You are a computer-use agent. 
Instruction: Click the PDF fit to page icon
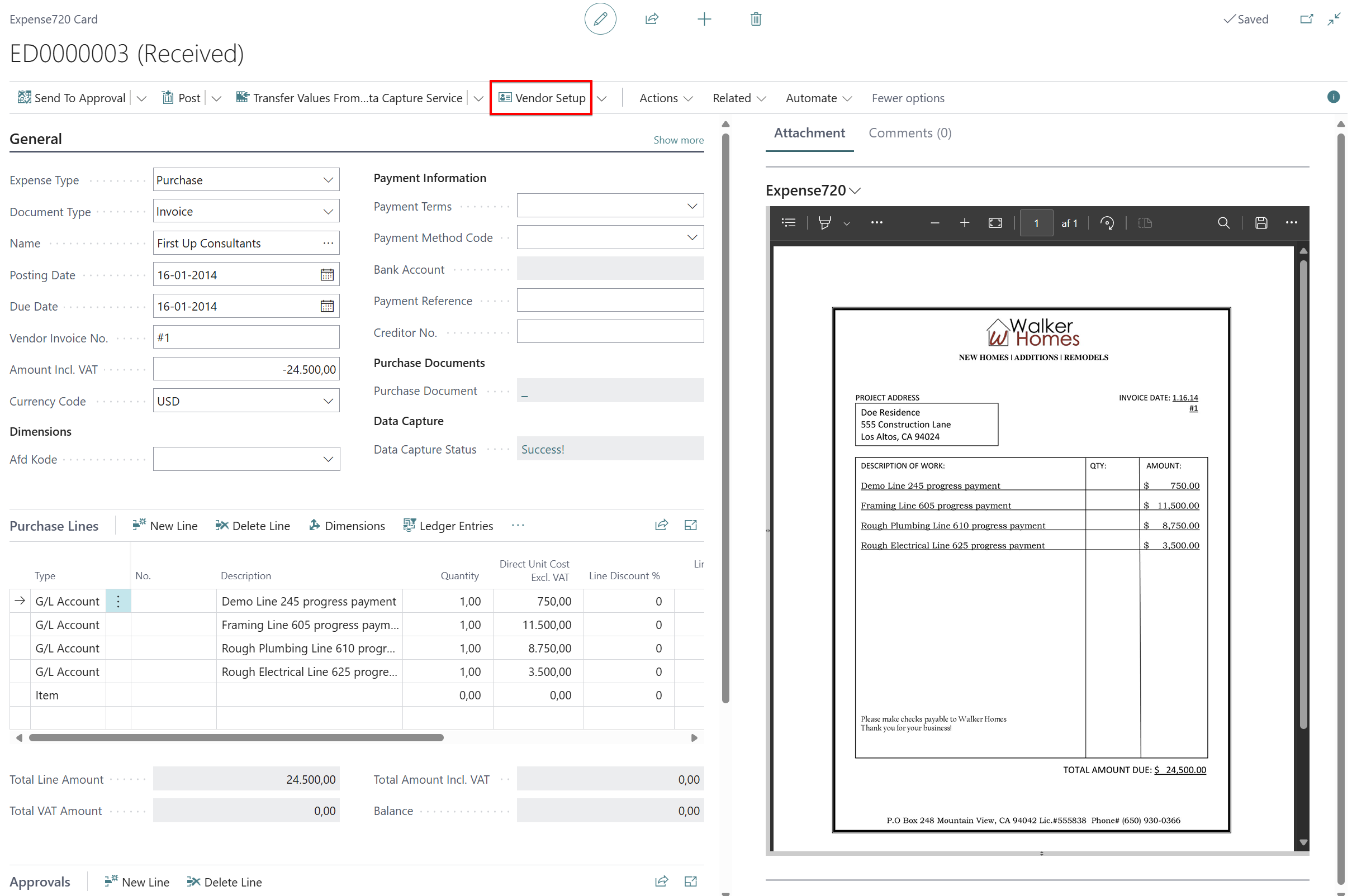995,223
